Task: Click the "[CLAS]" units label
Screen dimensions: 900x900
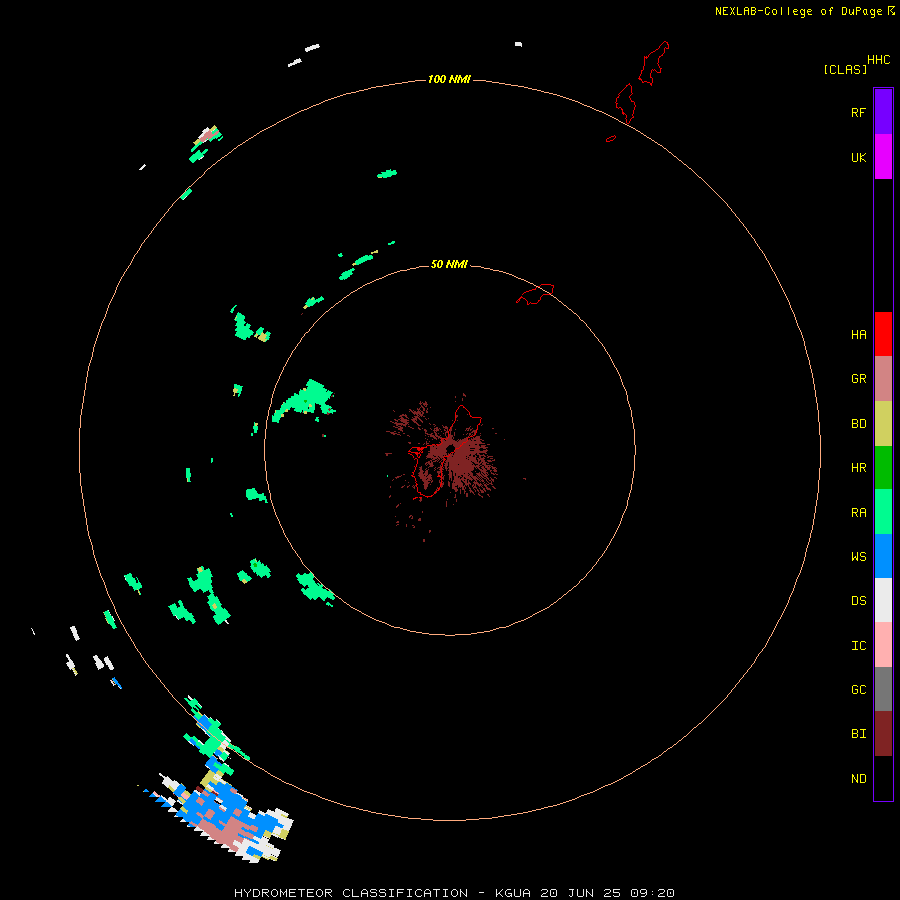Action: coord(845,69)
